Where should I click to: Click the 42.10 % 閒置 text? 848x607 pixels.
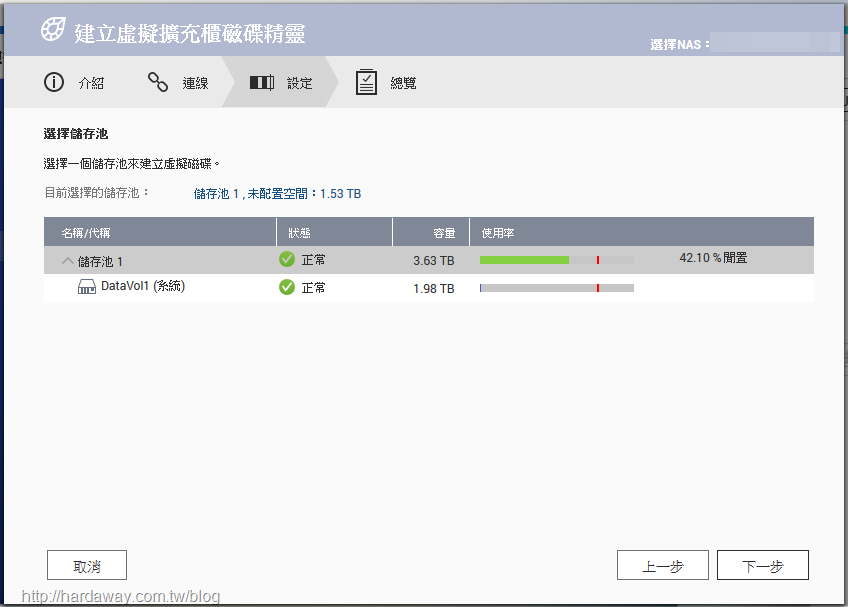click(713, 258)
